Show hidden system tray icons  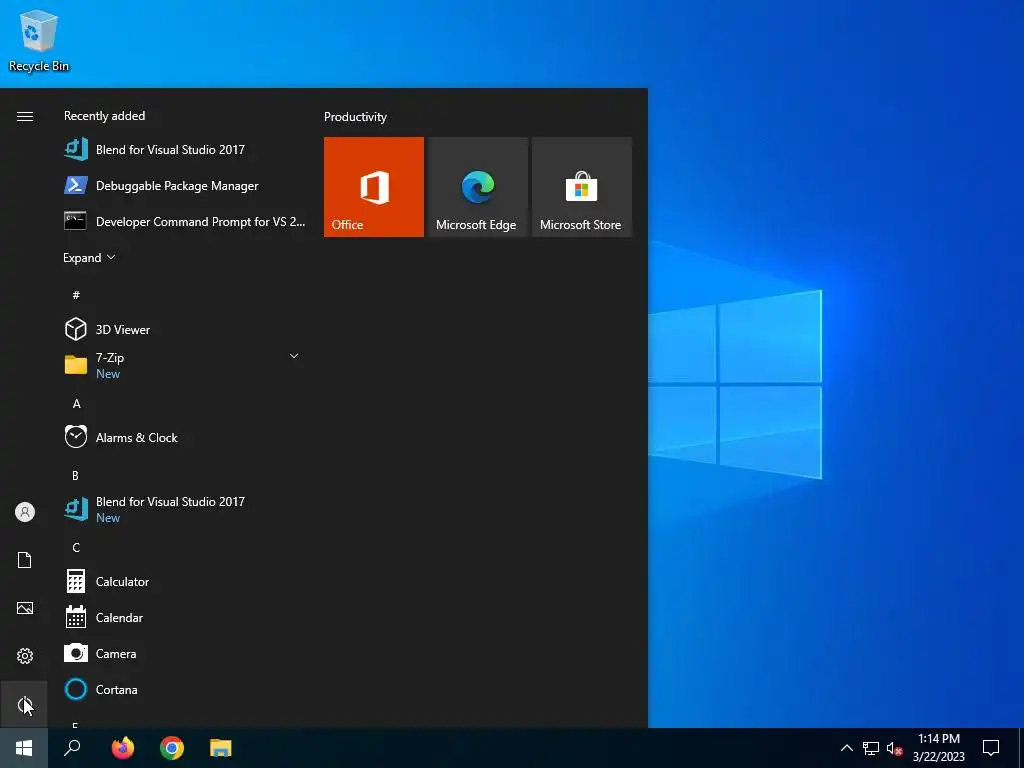[x=846, y=748]
